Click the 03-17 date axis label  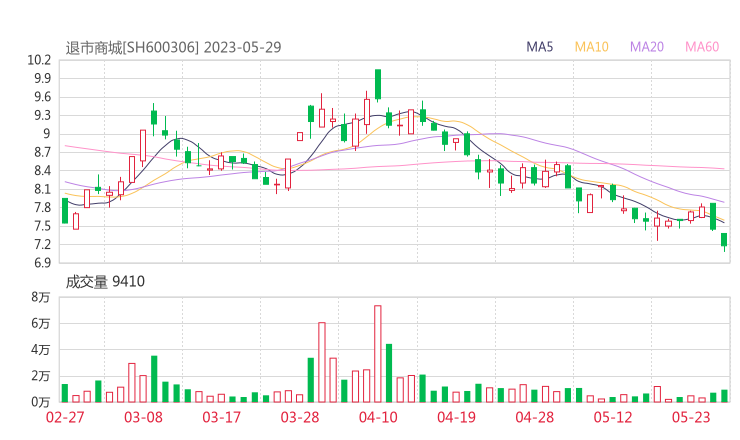pyautogui.click(x=222, y=417)
